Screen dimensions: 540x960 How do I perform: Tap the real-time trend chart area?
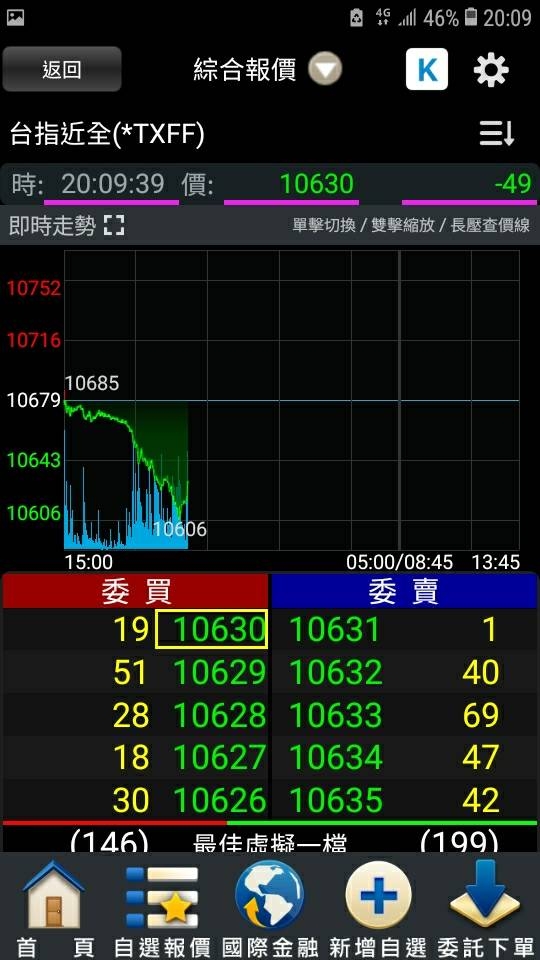tap(291, 400)
